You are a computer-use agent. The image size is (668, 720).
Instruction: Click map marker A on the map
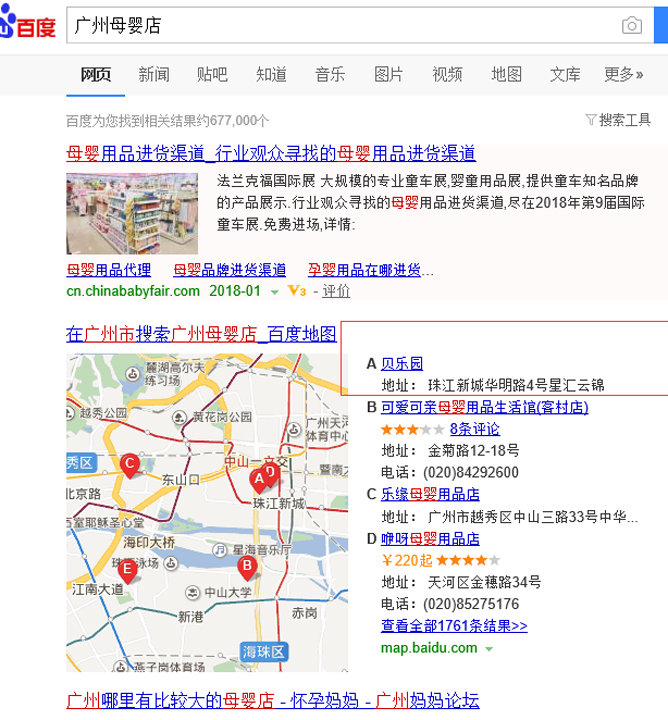[x=258, y=481]
